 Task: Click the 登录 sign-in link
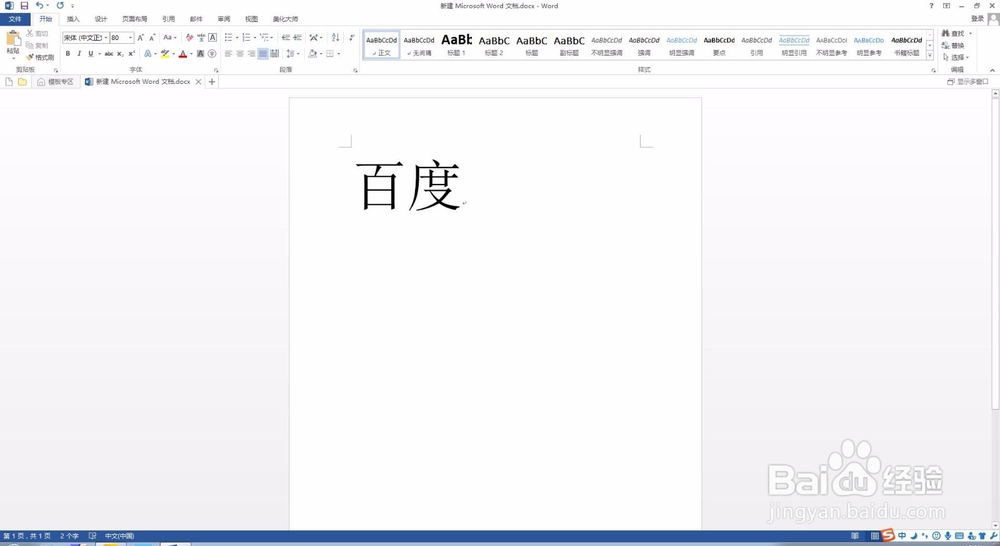[977, 19]
